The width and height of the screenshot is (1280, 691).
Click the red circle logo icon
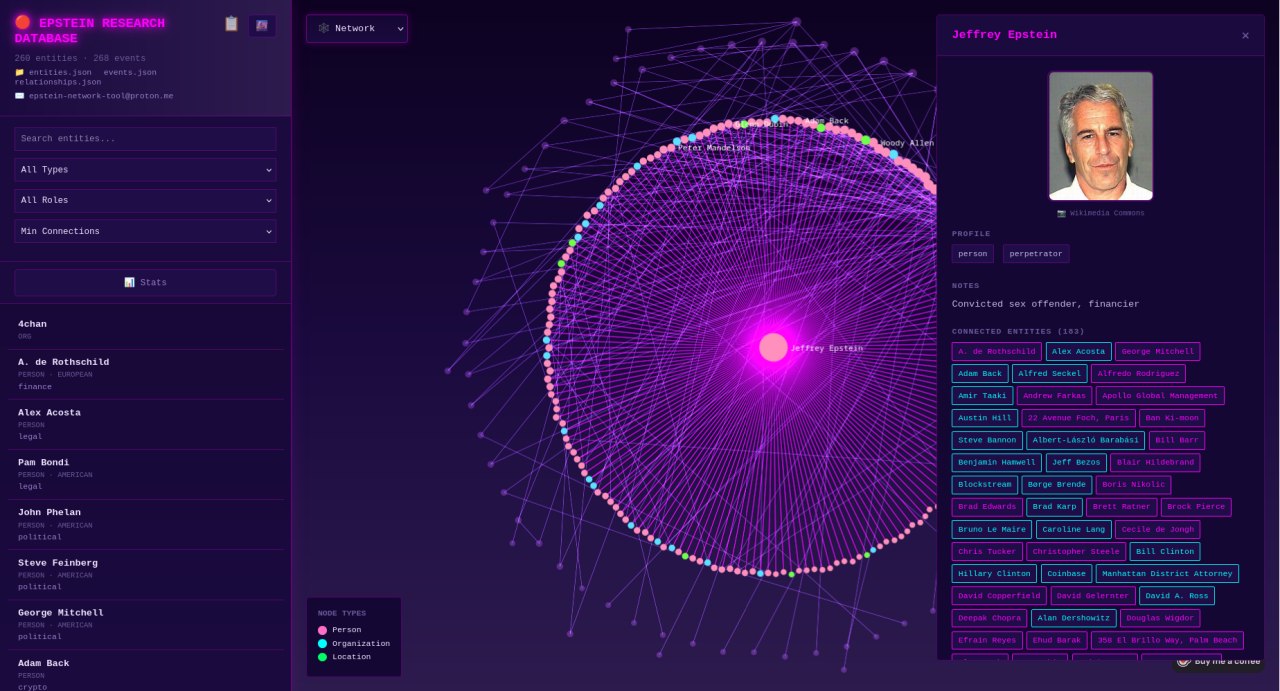23,22
